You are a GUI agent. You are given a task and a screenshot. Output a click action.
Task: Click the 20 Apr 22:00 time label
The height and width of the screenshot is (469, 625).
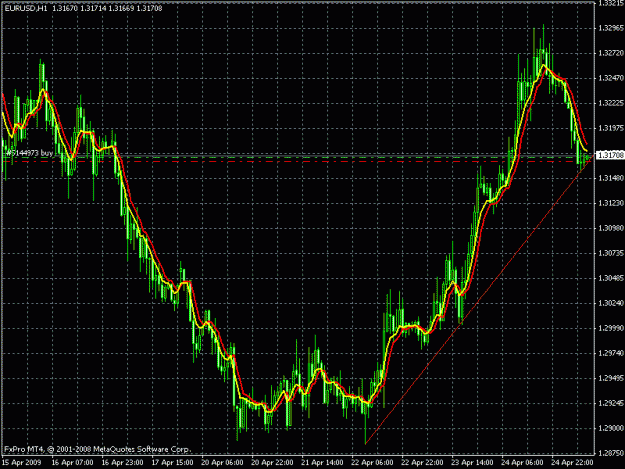(x=272, y=463)
